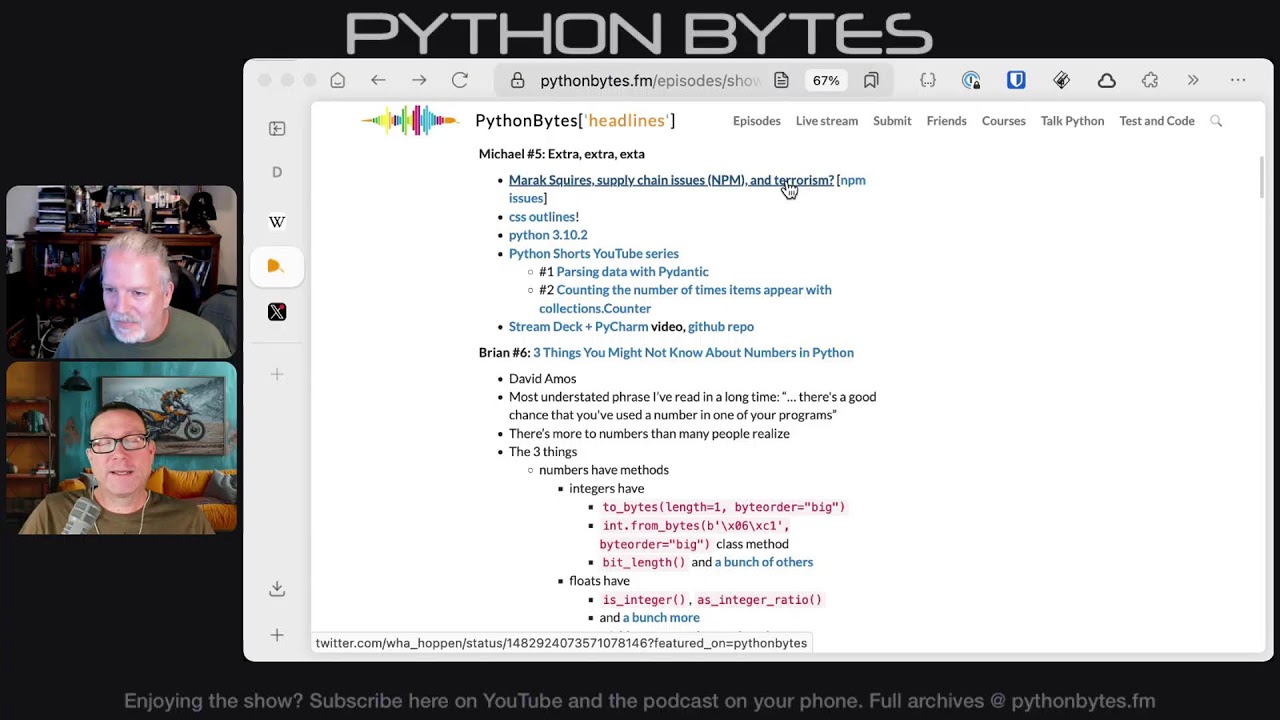Open the extensions puzzle-piece icon

tap(1150, 80)
